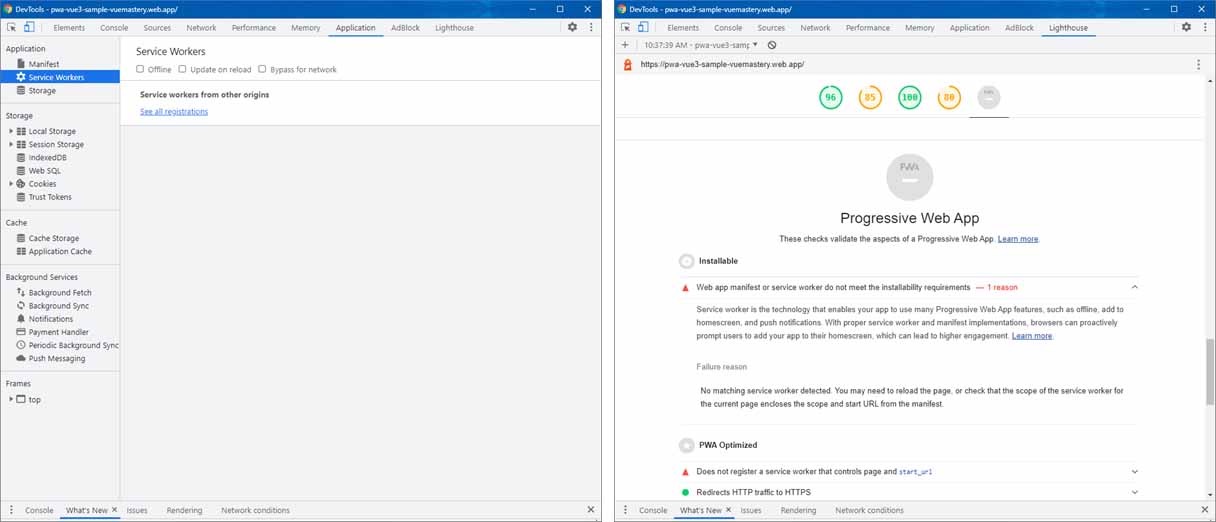Toggle device toolbar icon in right DevTools window
Screen dimensions: 1216x522
point(642,27)
